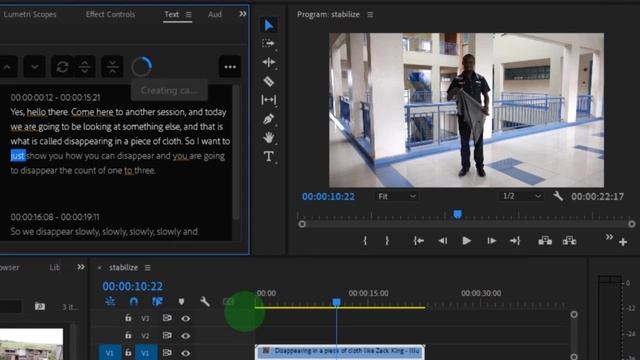This screenshot has height=360, width=640.
Task: Click the refresh transcript icon
Action: [x=62, y=67]
